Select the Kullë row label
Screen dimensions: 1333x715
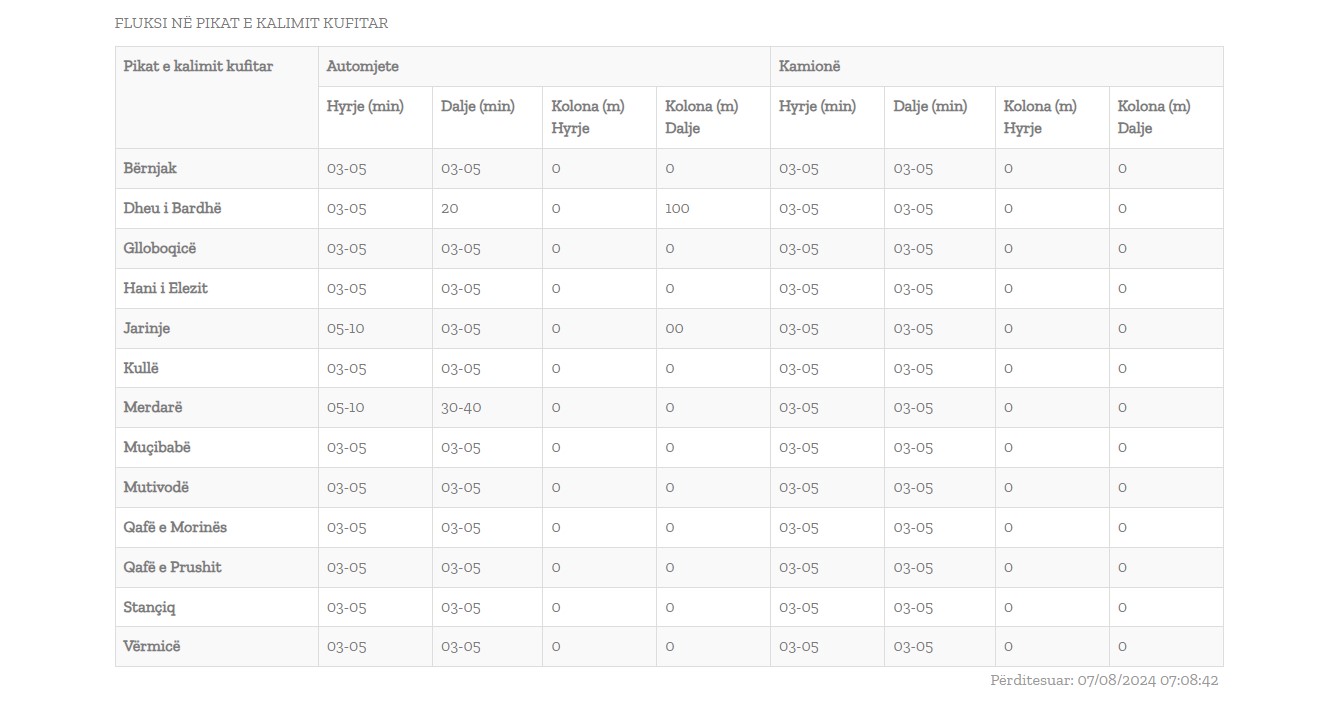coord(141,368)
